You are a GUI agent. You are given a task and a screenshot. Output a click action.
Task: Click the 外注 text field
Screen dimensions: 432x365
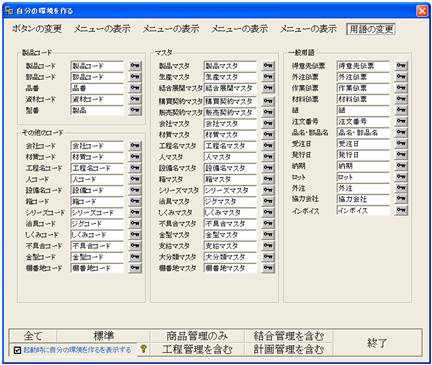click(363, 188)
